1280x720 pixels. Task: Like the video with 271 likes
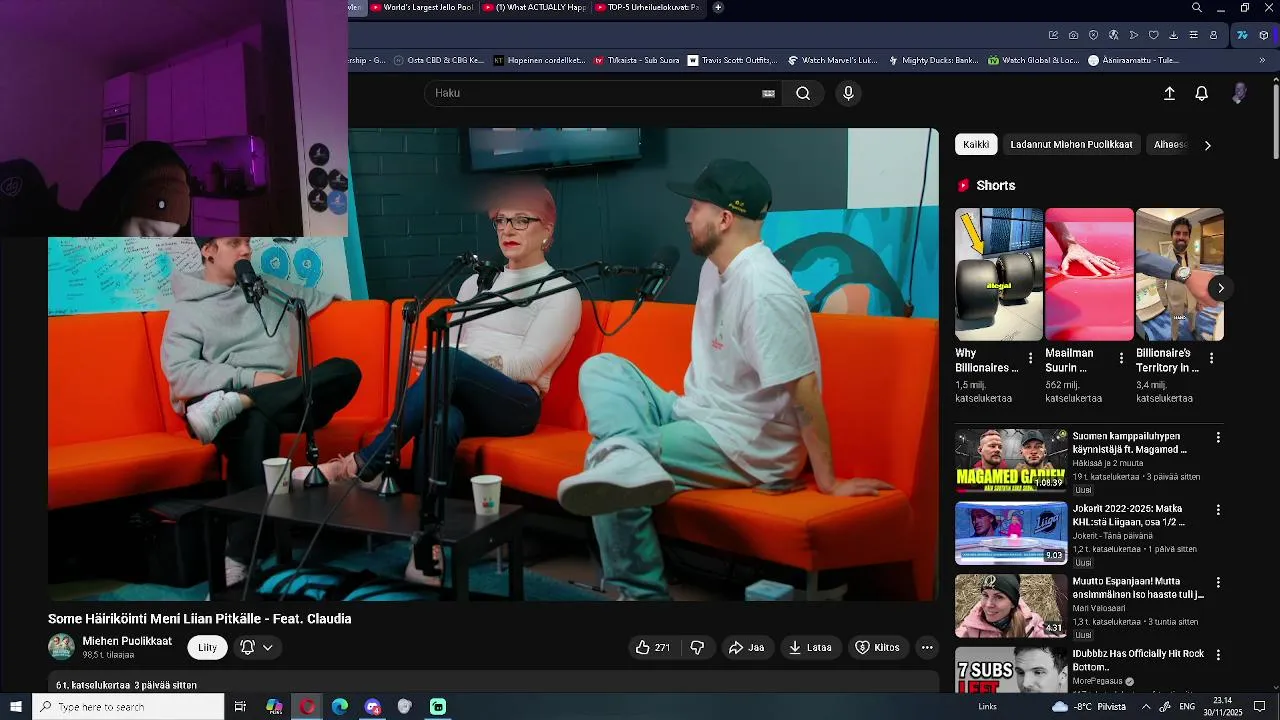tap(653, 647)
